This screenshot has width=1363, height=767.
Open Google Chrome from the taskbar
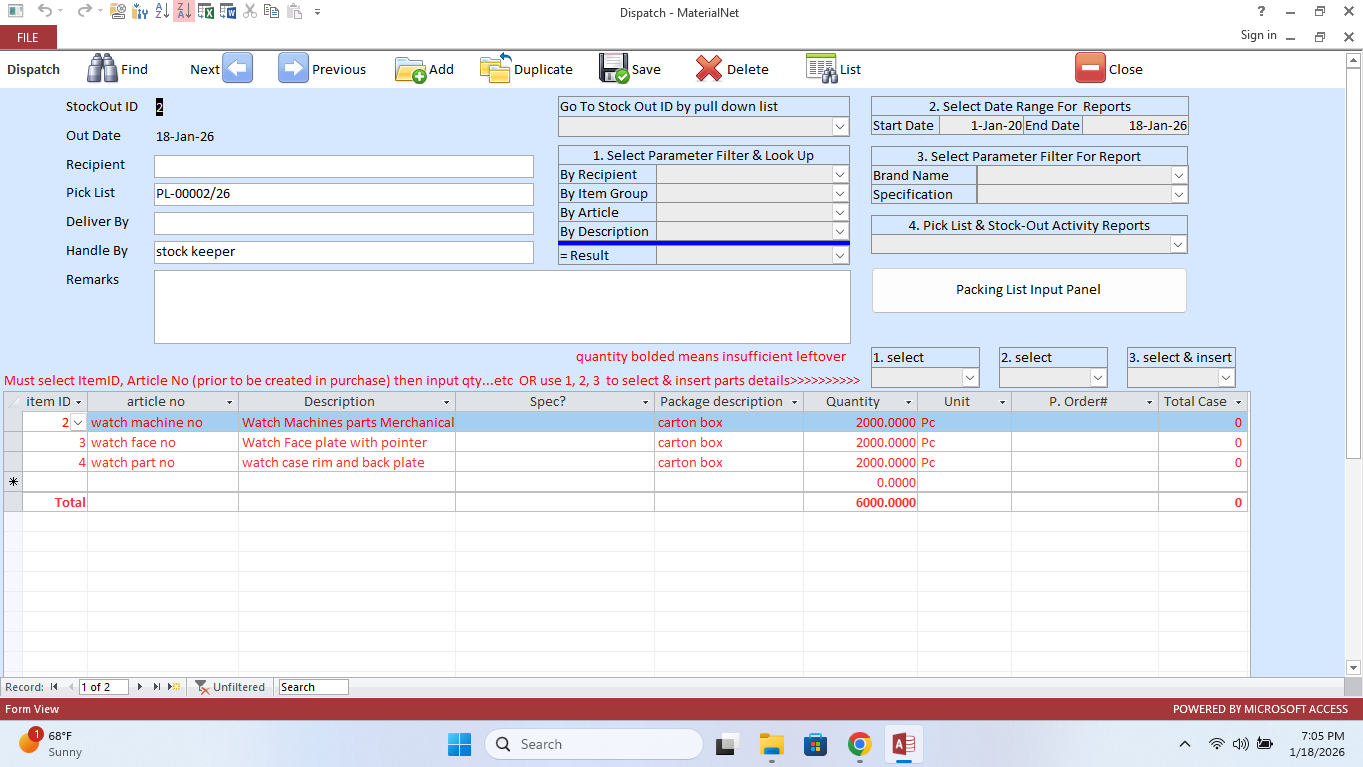click(x=859, y=744)
